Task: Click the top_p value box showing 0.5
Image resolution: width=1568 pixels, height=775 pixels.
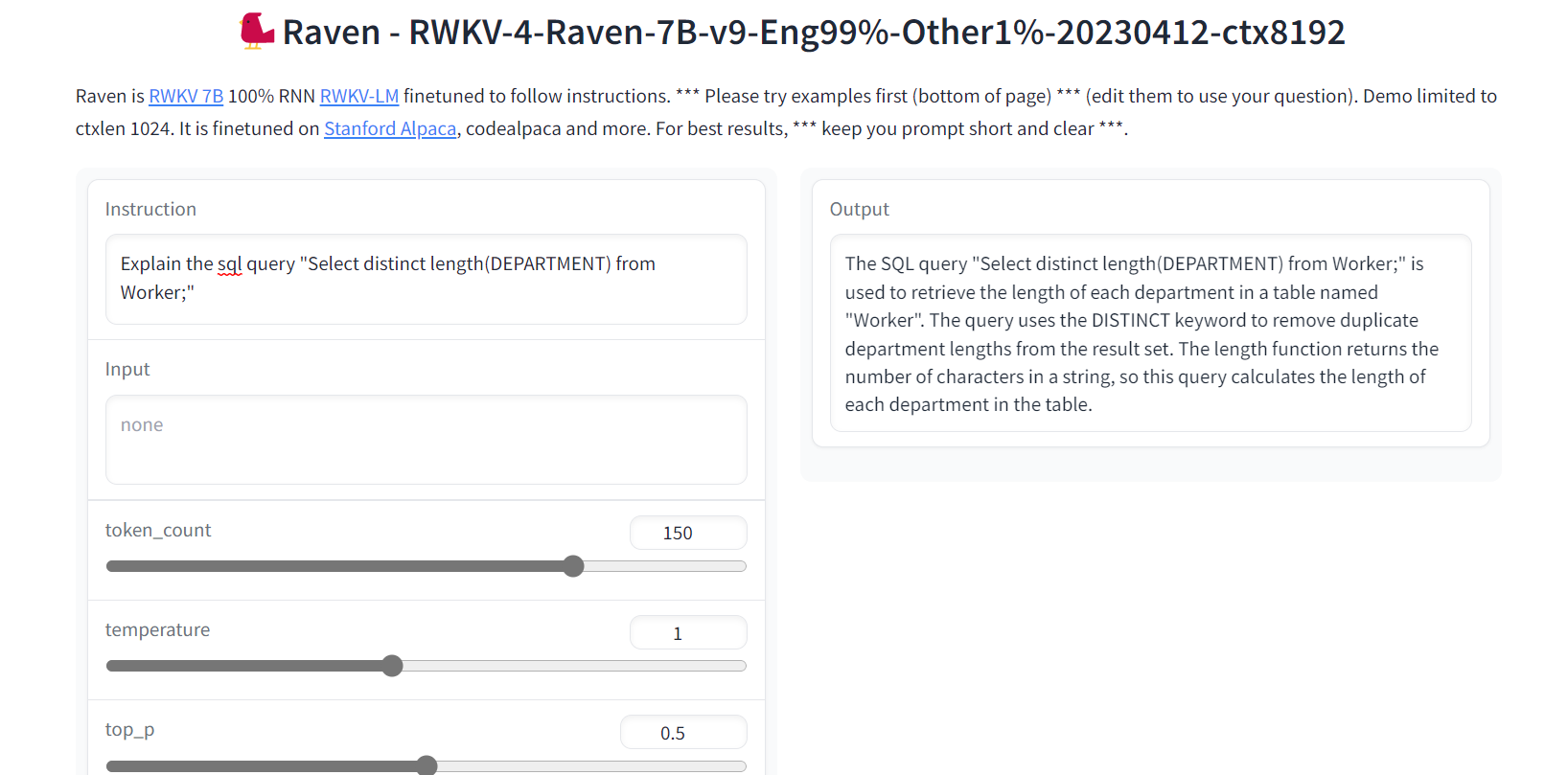Action: click(683, 733)
